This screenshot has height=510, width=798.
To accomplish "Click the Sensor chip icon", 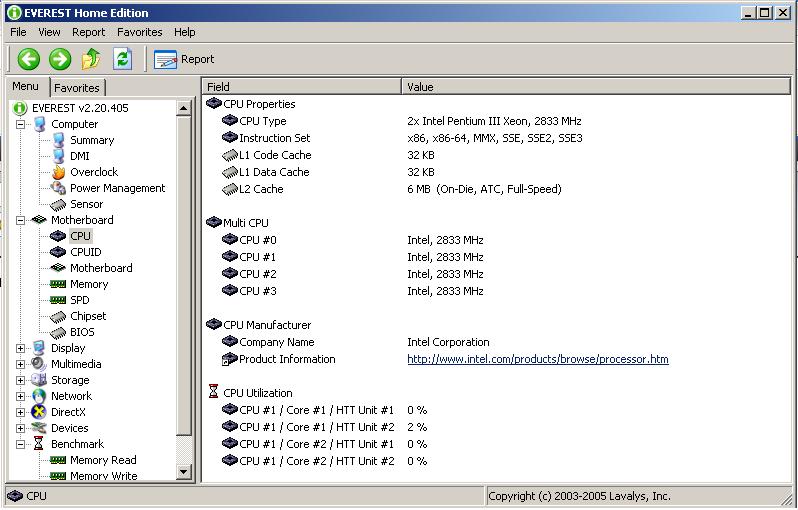I will [58, 204].
